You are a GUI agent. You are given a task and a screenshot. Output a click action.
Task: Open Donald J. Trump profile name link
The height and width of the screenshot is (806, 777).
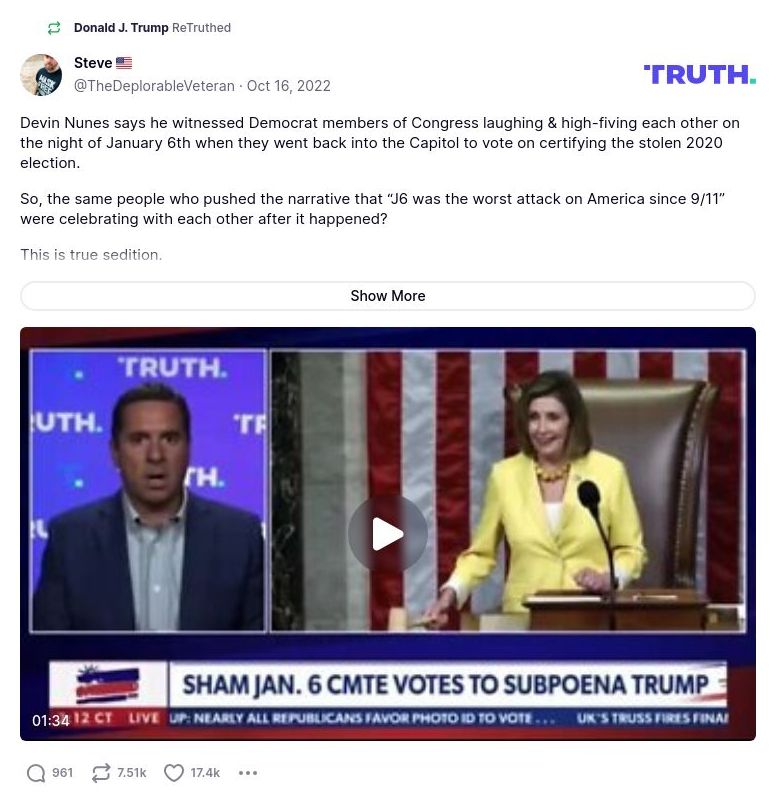(x=121, y=28)
